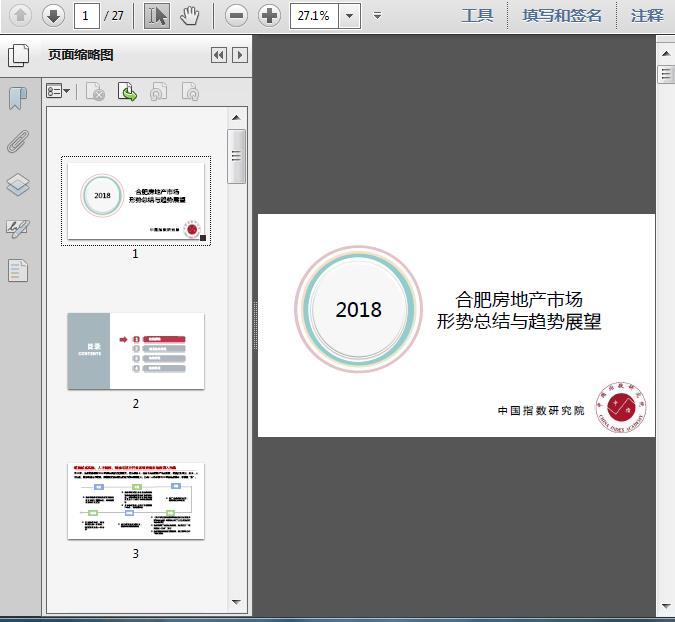Click the page number input field
The image size is (675, 622).
click(87, 16)
